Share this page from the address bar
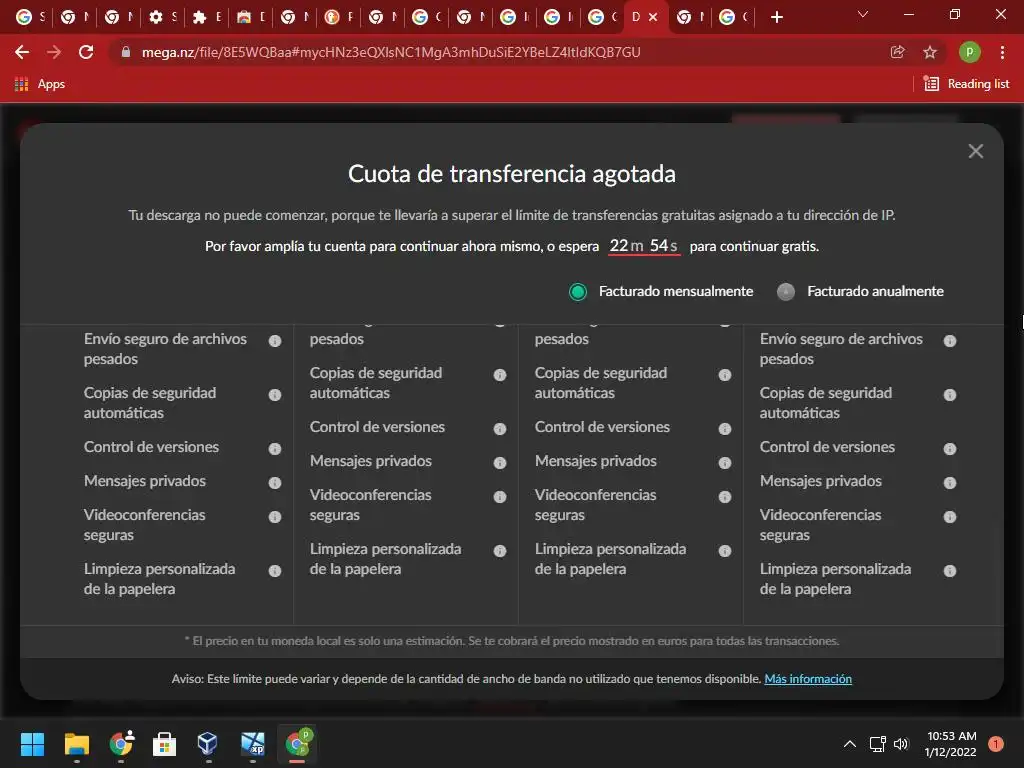Screen dimensions: 1024x768 [x=898, y=52]
